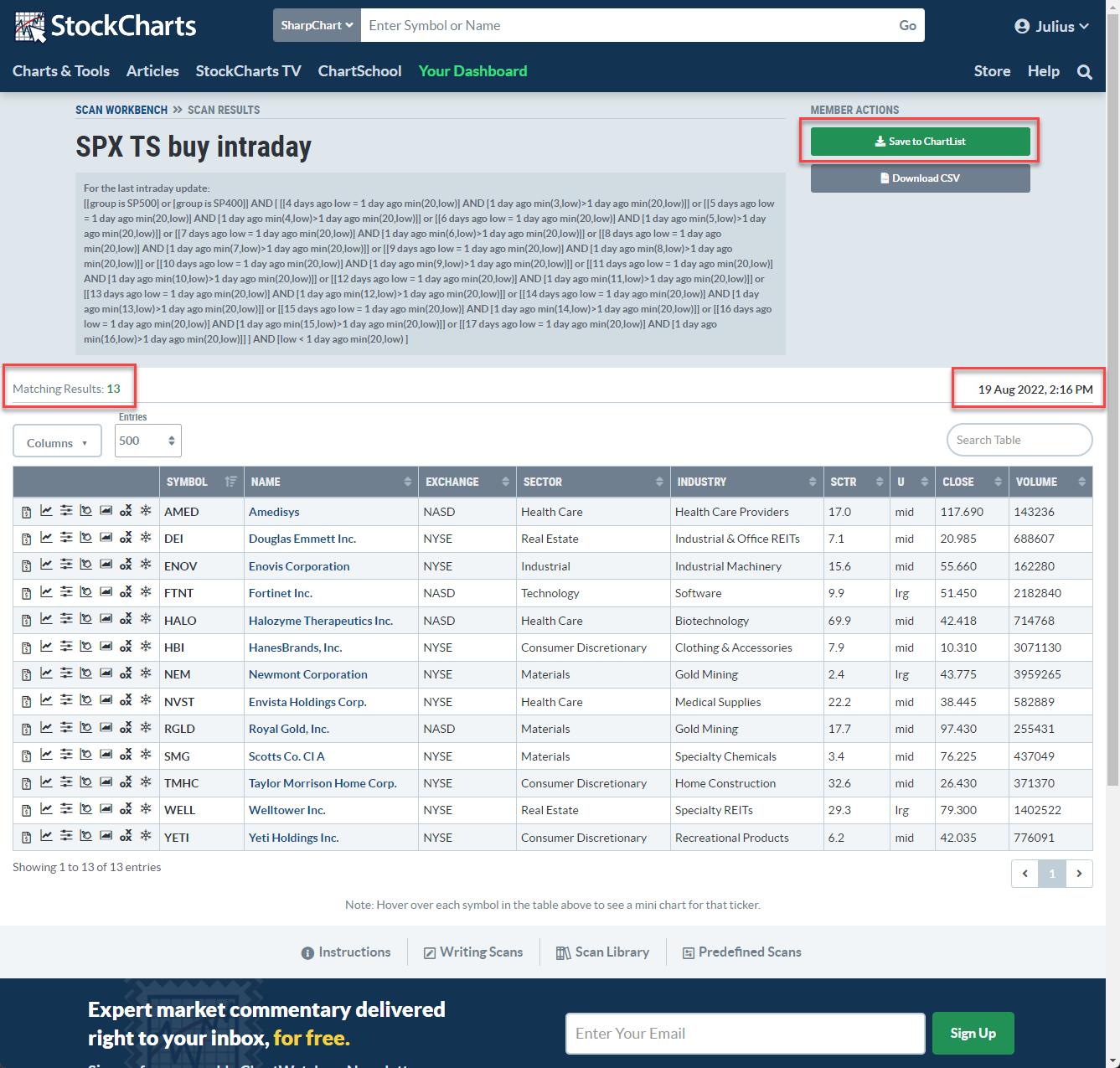Click the StockCharts logo
The height and width of the screenshot is (1068, 1120).
pyautogui.click(x=106, y=26)
